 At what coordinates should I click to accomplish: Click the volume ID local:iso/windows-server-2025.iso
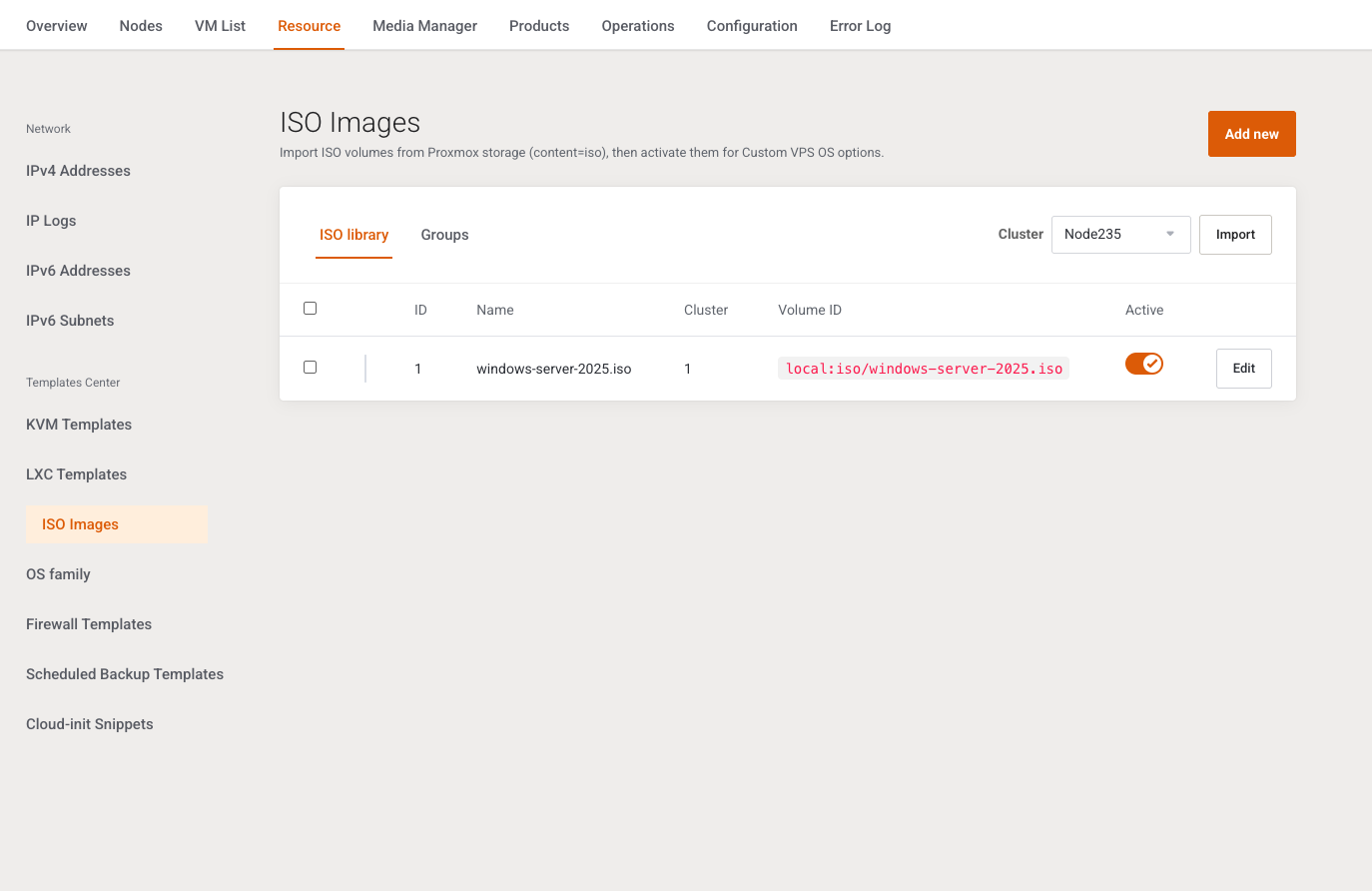[924, 369]
